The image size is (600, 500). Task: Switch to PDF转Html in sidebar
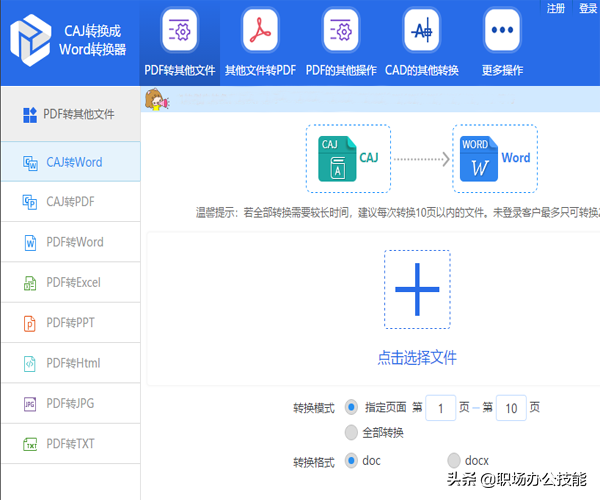pyautogui.click(x=71, y=363)
